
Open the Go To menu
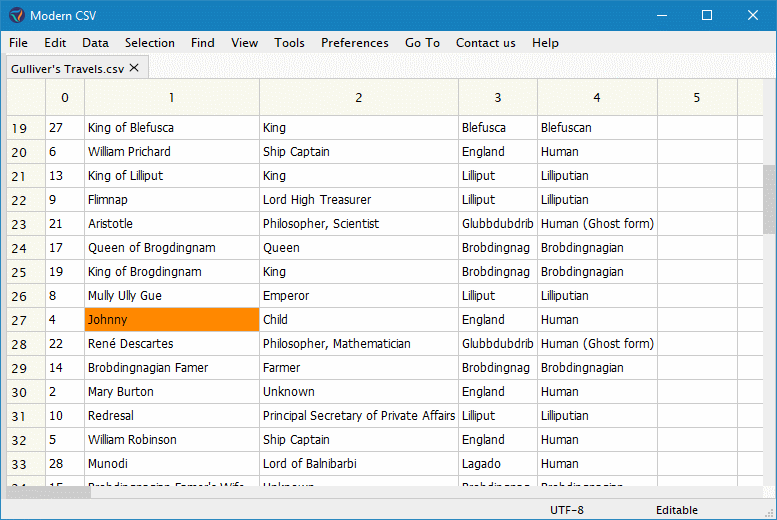[422, 43]
